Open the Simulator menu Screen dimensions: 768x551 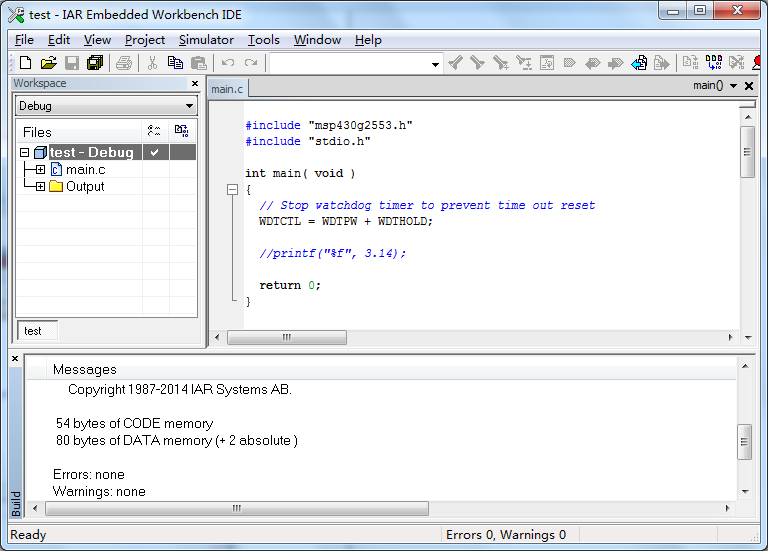click(206, 40)
